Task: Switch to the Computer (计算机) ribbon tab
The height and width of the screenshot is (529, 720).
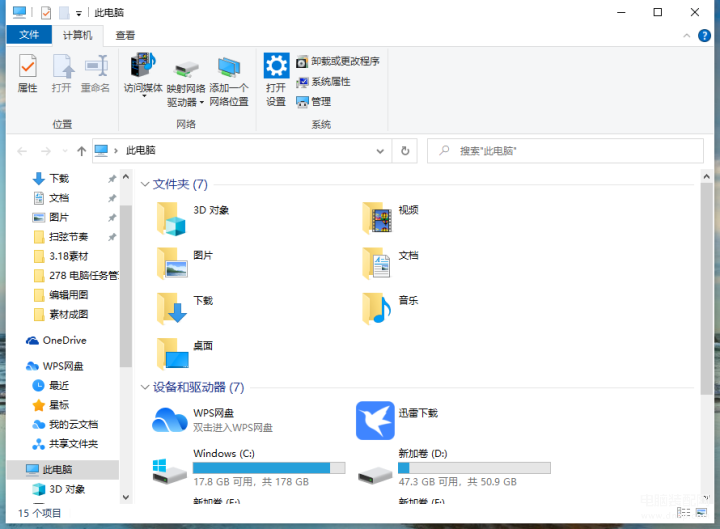Action: [77, 35]
